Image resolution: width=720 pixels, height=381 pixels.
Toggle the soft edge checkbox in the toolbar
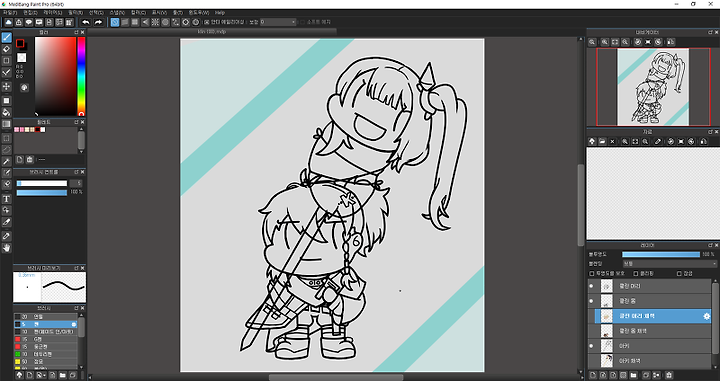click(302, 22)
